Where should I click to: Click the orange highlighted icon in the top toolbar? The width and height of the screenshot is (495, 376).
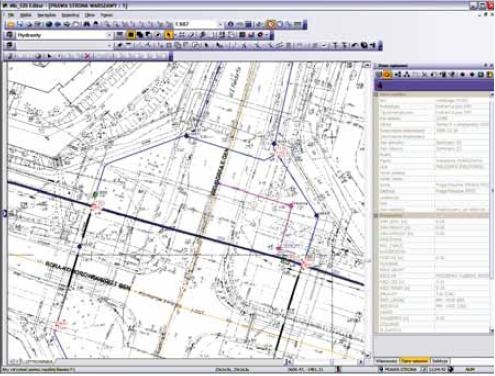pos(271,24)
